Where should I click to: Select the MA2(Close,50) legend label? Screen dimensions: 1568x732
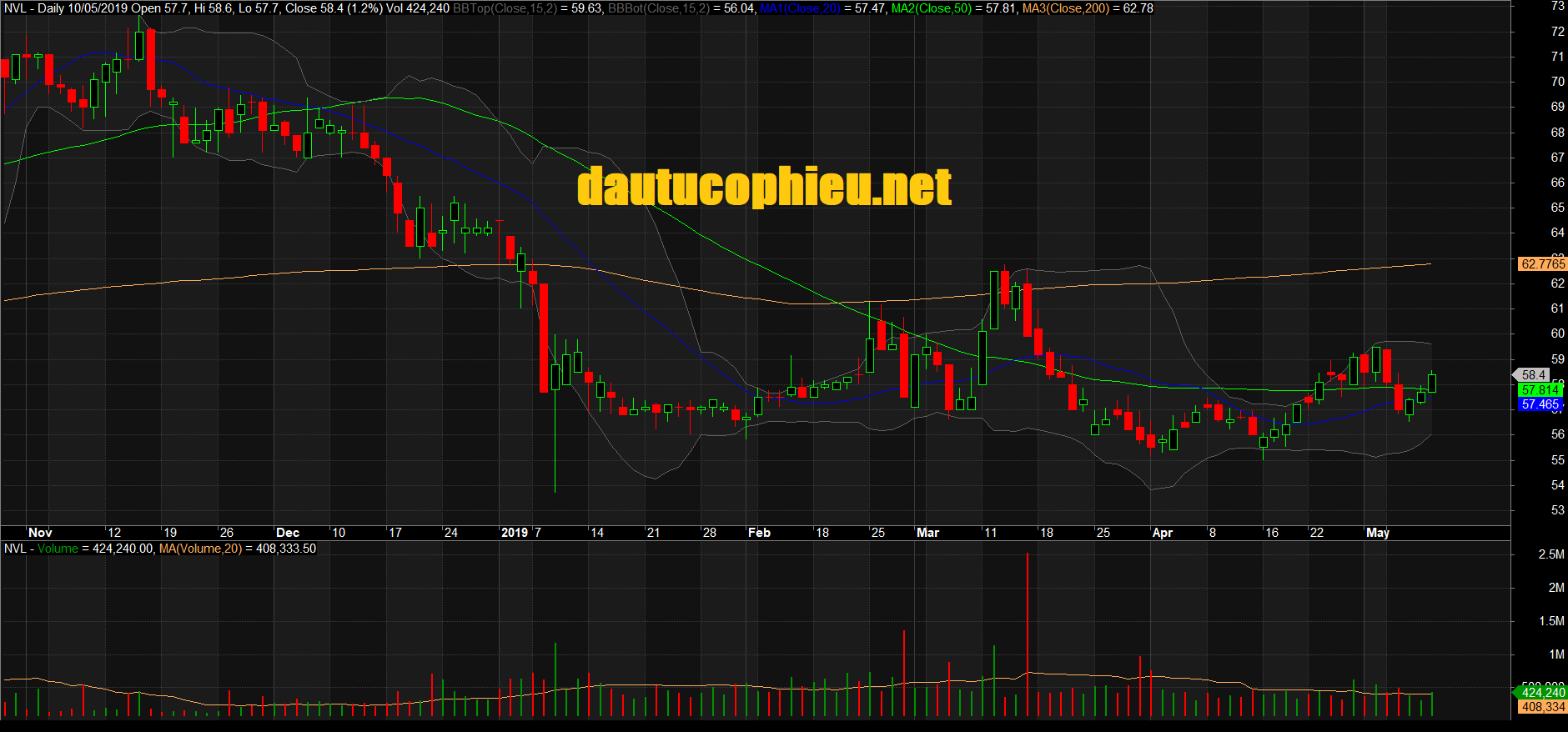click(931, 8)
